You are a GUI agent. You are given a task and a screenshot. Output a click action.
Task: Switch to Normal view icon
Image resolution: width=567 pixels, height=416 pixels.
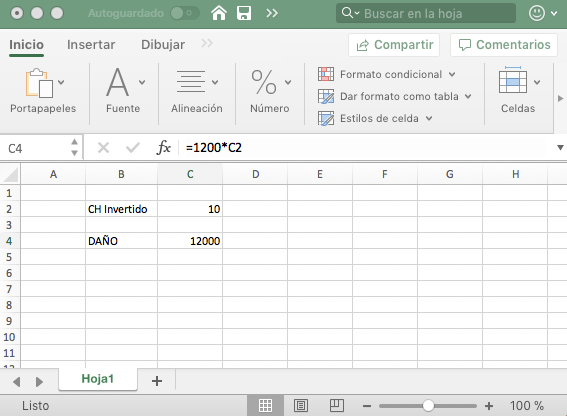(x=265, y=406)
